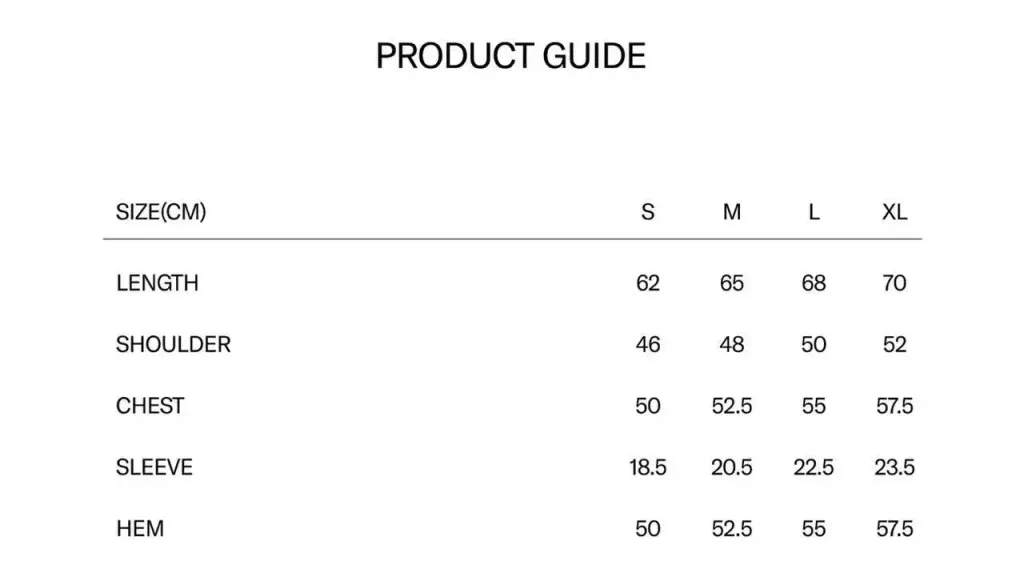Click sleeve value 20.5 for size M
The width and height of the screenshot is (1024, 569).
(731, 467)
